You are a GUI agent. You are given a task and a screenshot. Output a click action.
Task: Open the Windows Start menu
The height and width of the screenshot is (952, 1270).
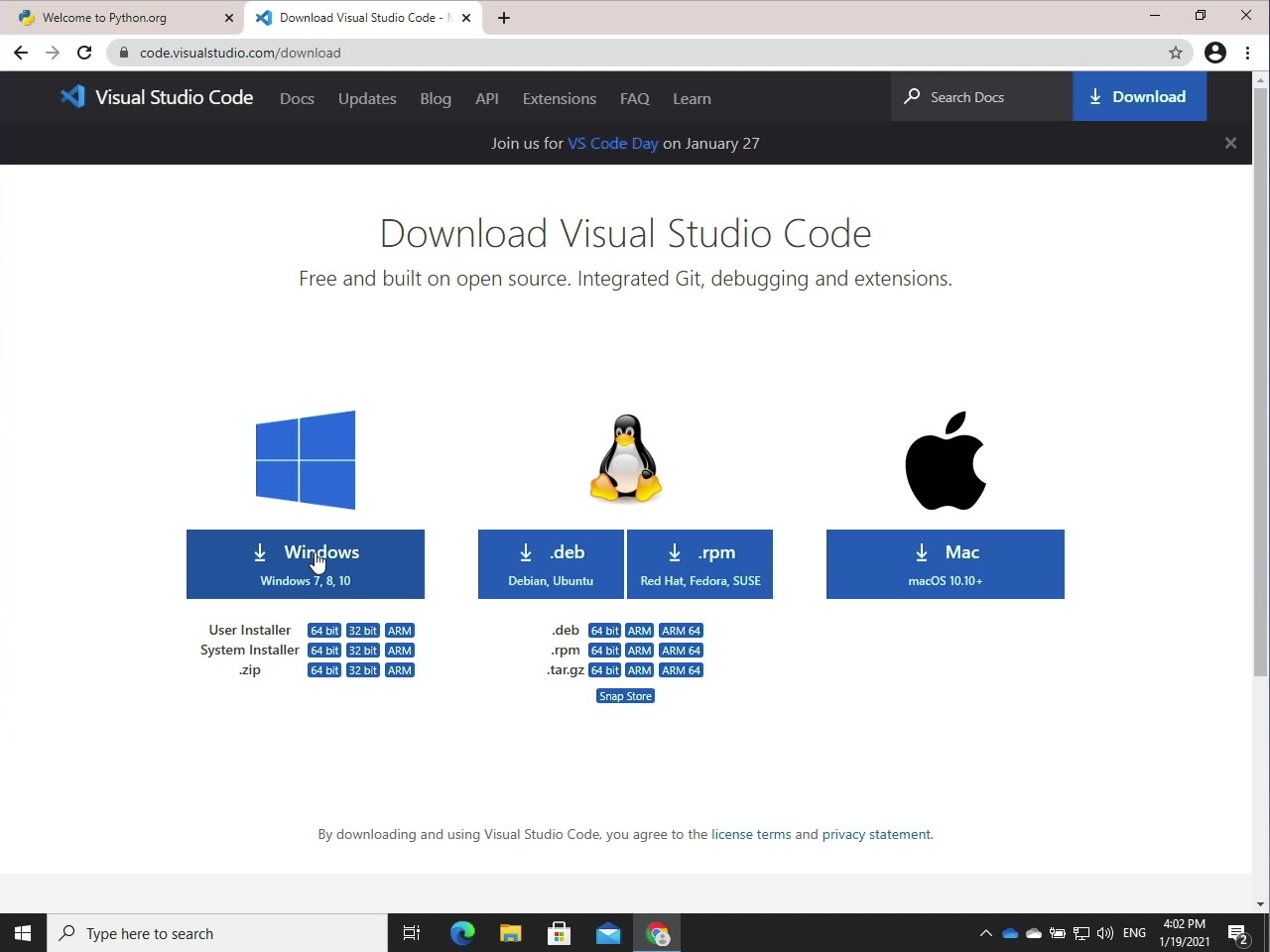(23, 933)
